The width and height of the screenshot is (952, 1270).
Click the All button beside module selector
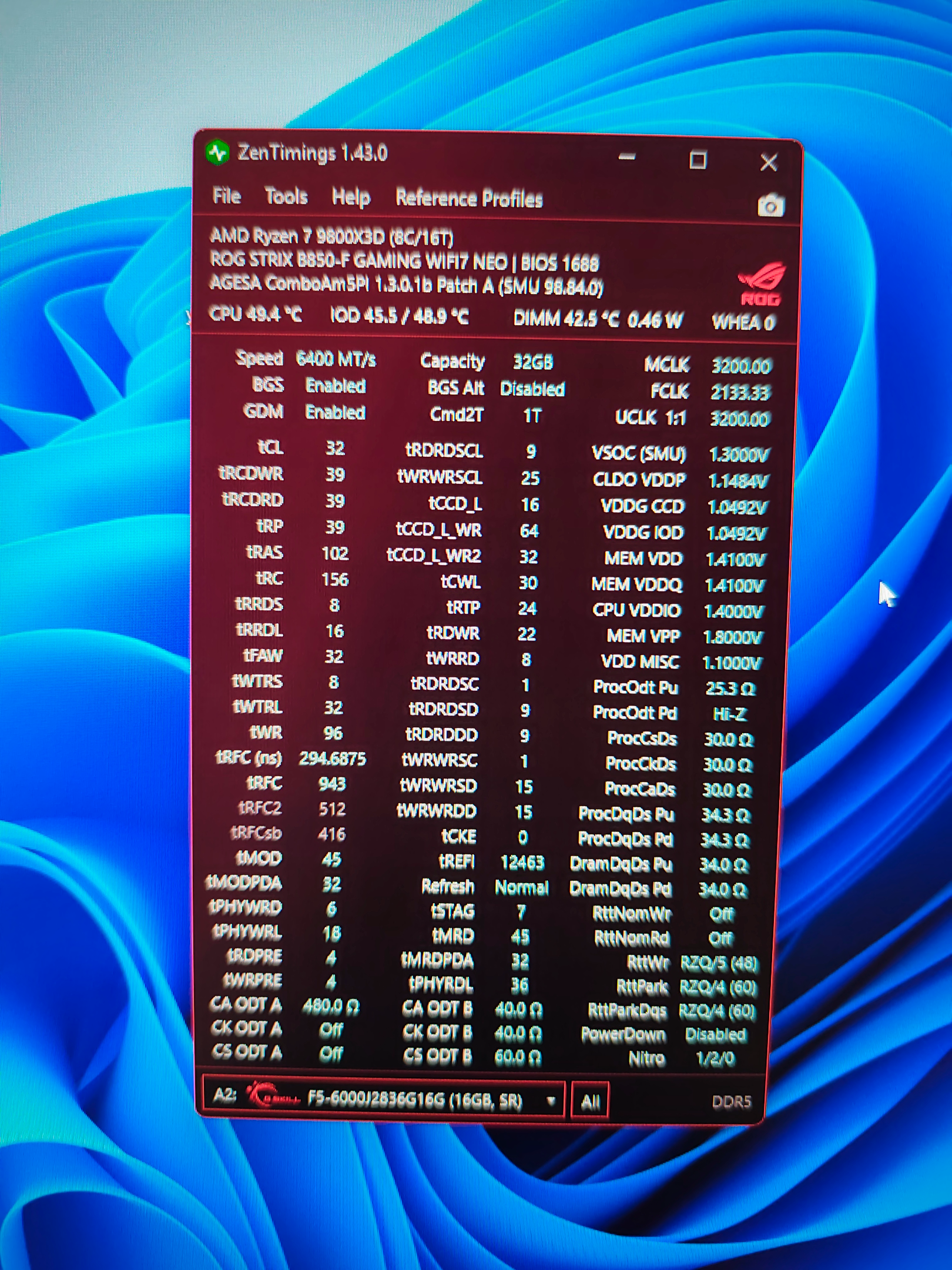click(590, 1101)
